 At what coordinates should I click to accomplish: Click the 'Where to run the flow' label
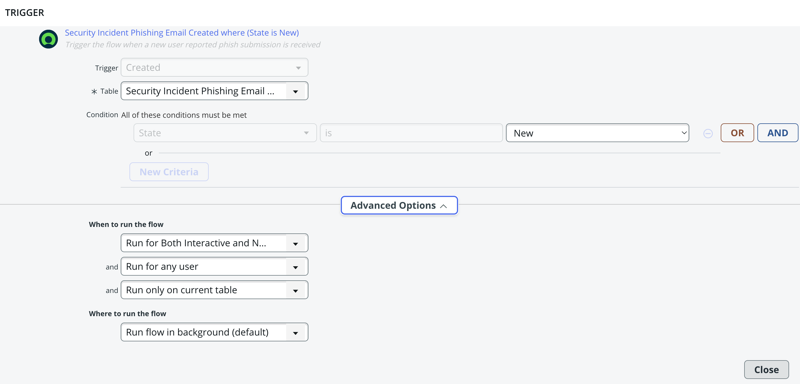pos(128,313)
